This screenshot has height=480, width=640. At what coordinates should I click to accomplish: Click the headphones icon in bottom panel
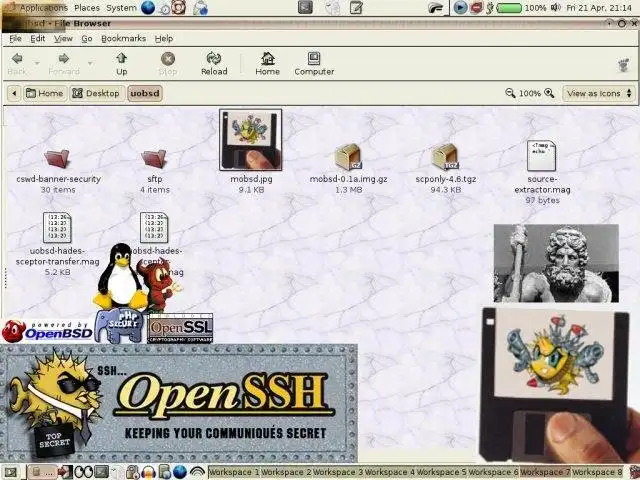point(149,472)
